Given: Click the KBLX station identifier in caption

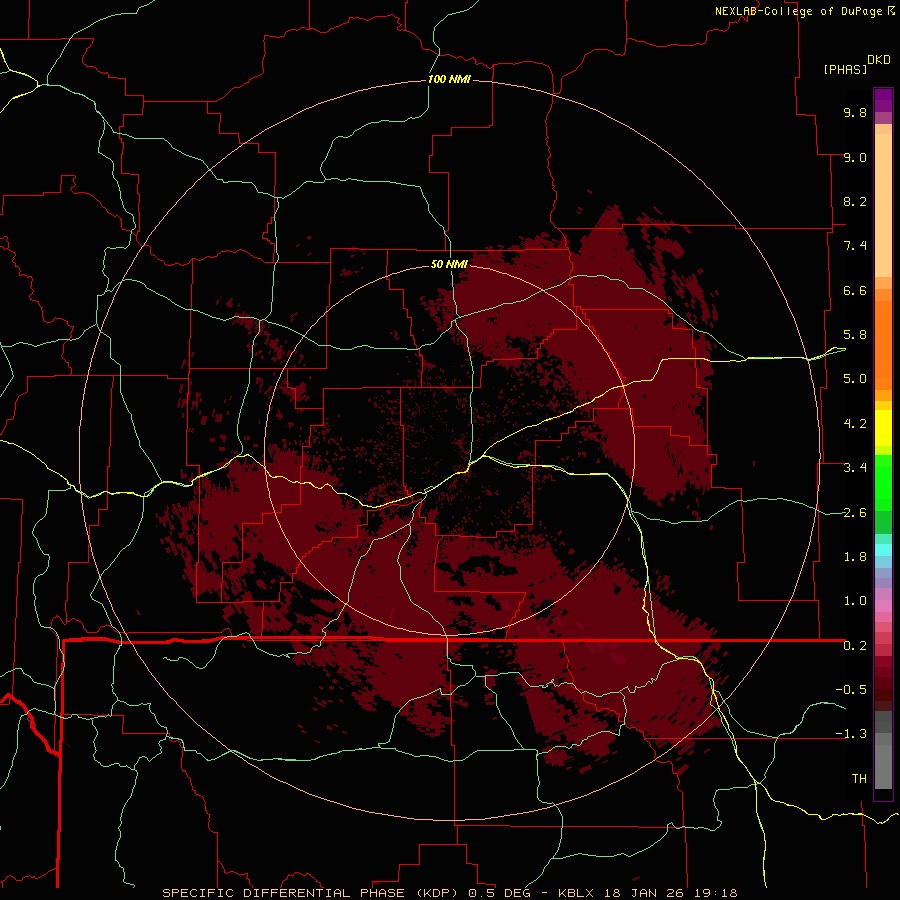Looking at the screenshot, I should click(x=576, y=893).
